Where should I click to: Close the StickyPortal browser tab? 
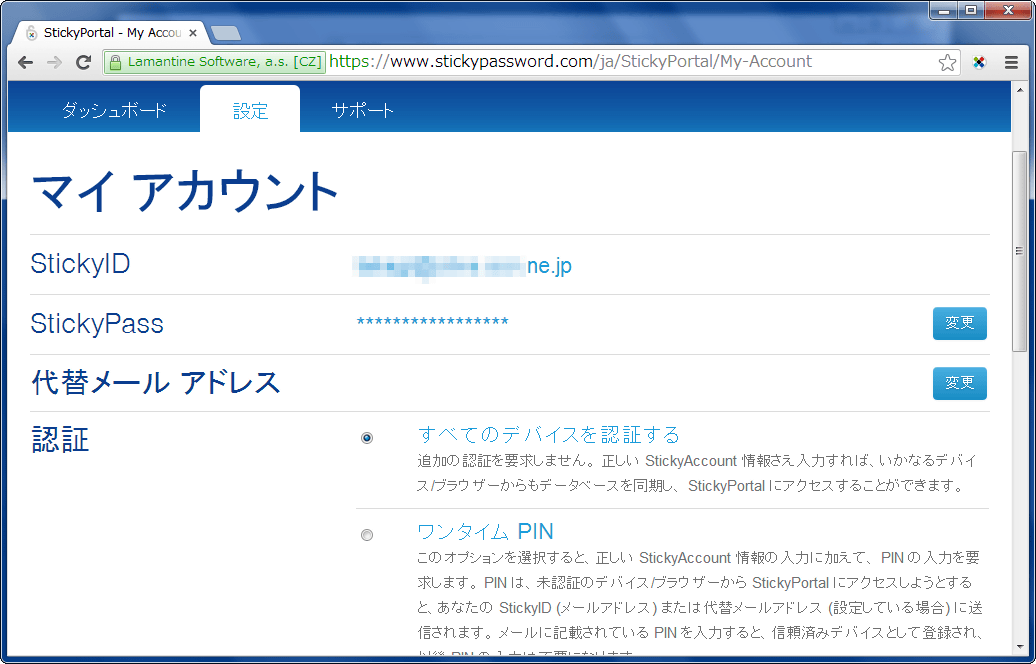(193, 32)
